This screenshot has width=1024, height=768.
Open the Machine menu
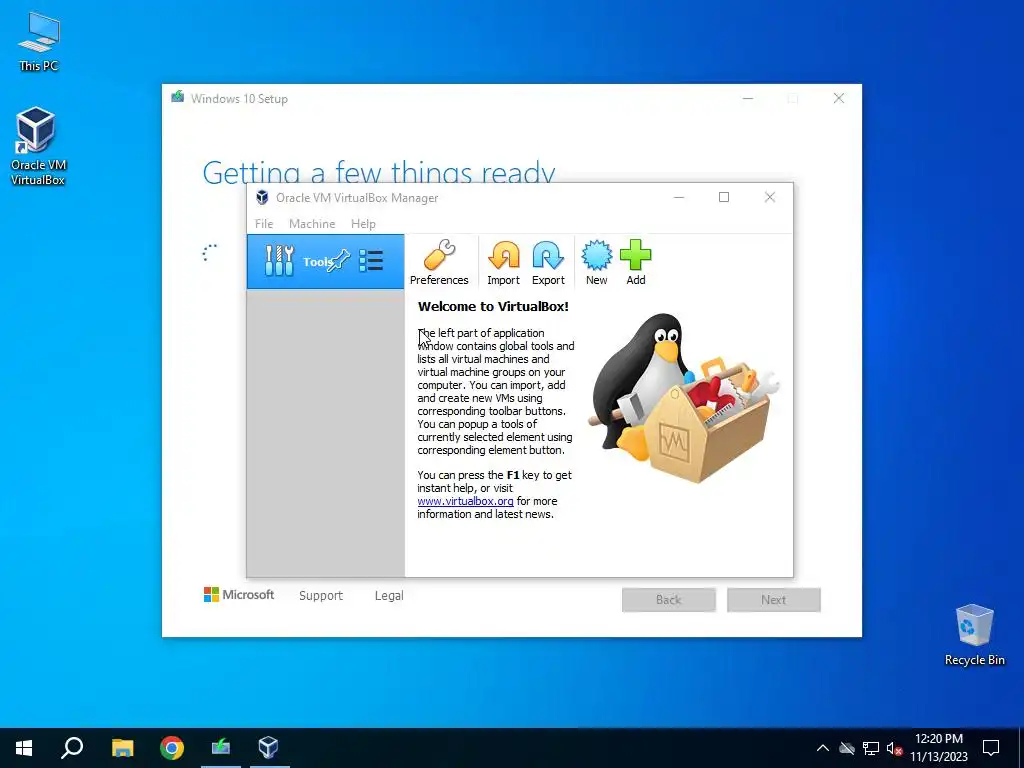pyautogui.click(x=312, y=223)
